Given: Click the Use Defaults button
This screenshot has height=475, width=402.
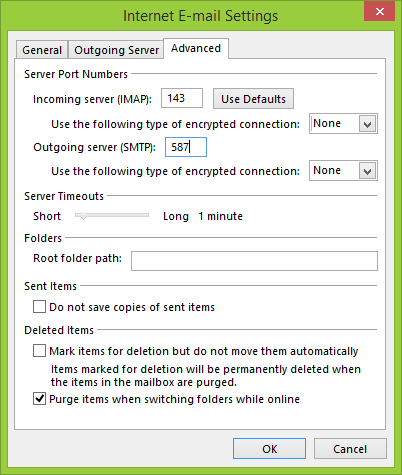Looking at the screenshot, I should point(253,99).
